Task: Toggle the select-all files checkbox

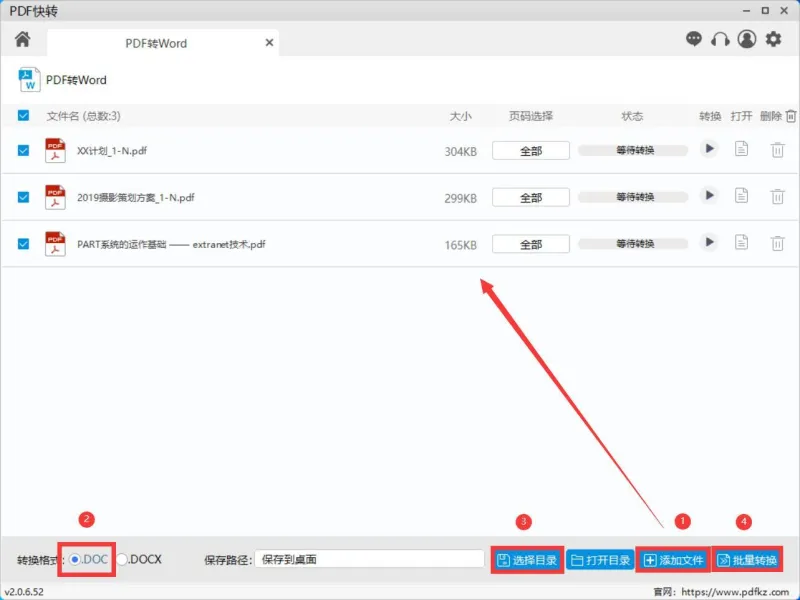Action: [23, 115]
